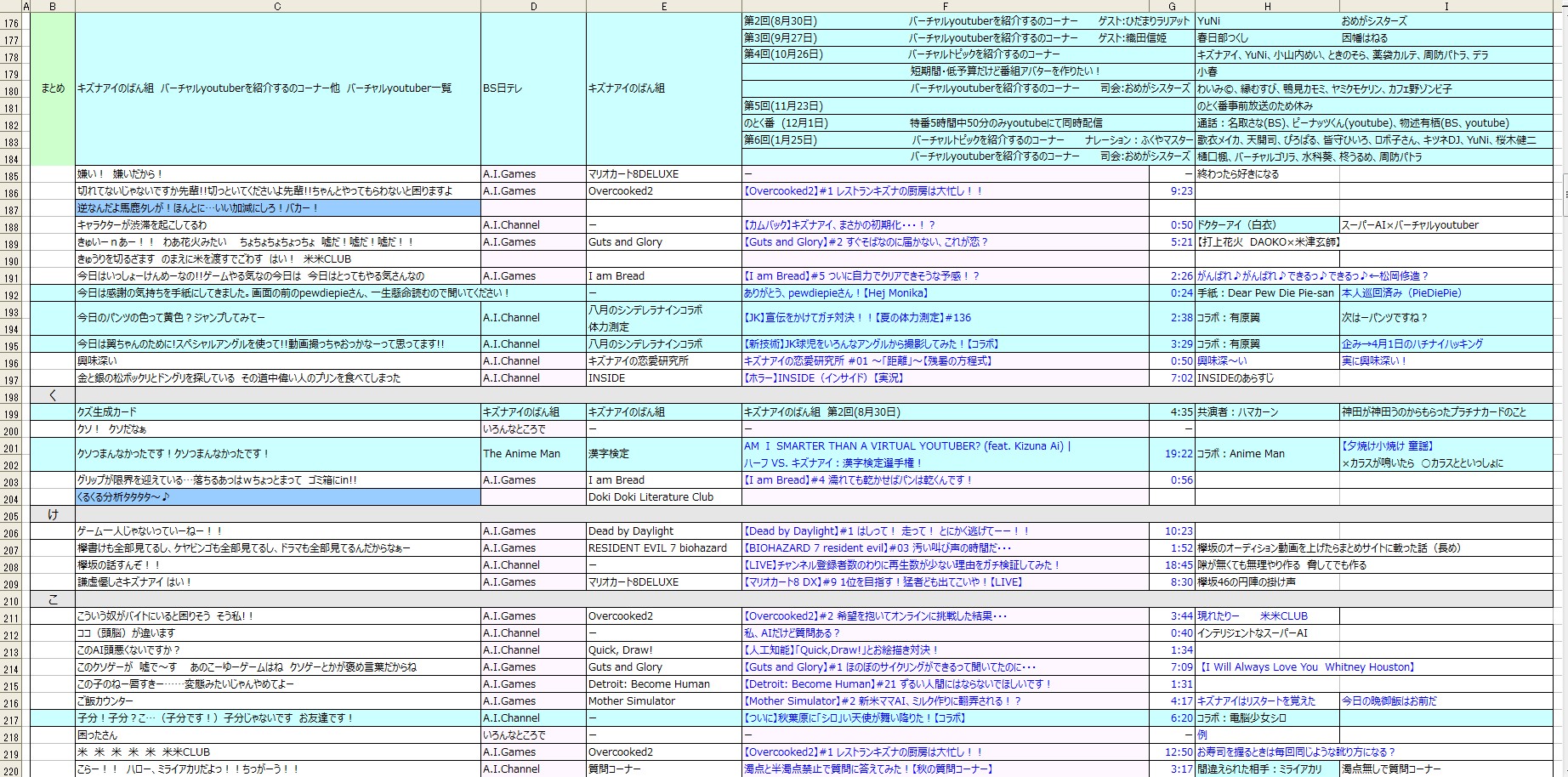Select cell コラボ：電脳少女シロ
Image resolution: width=1568 pixels, height=777 pixels.
pyautogui.click(x=1267, y=718)
